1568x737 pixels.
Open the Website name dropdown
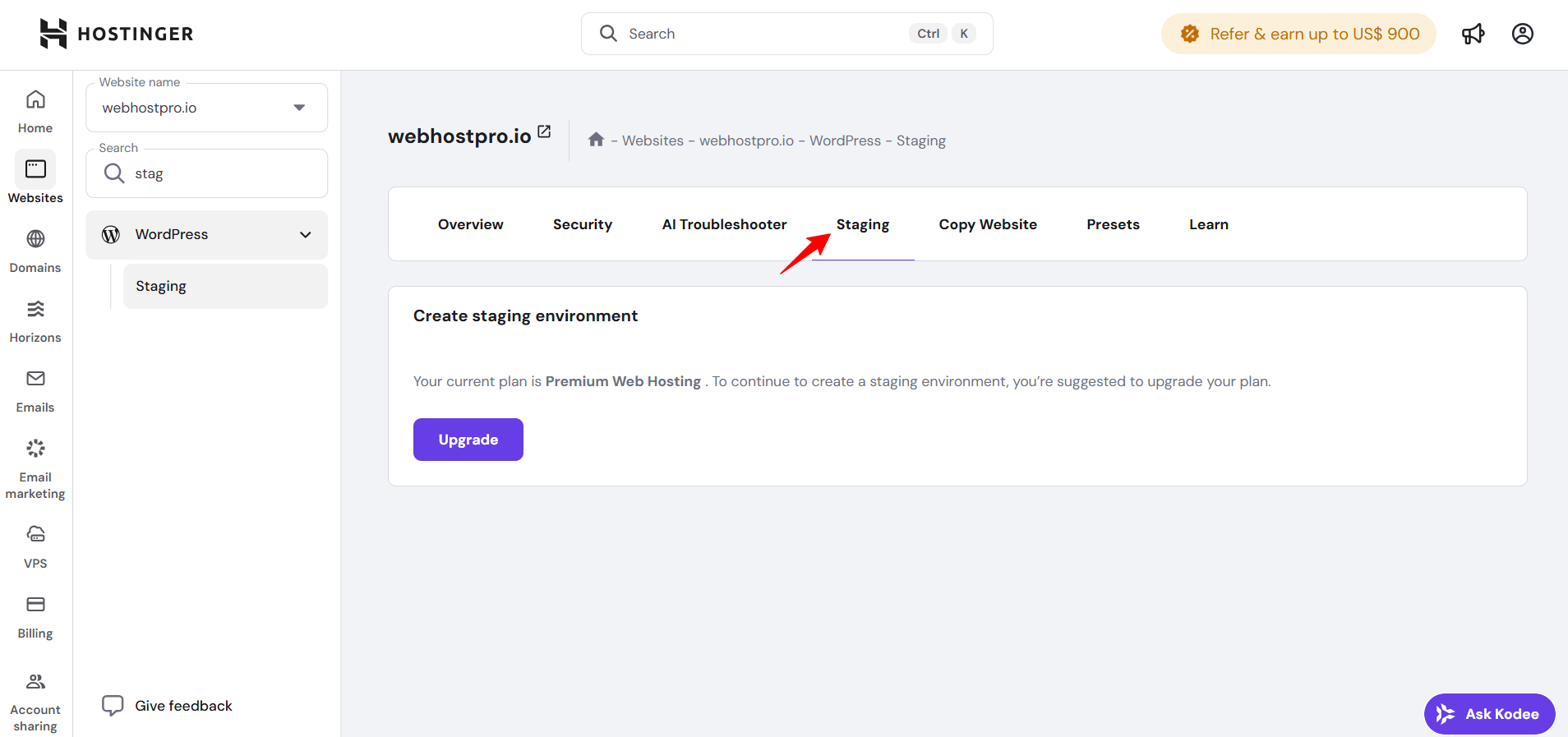click(206, 108)
